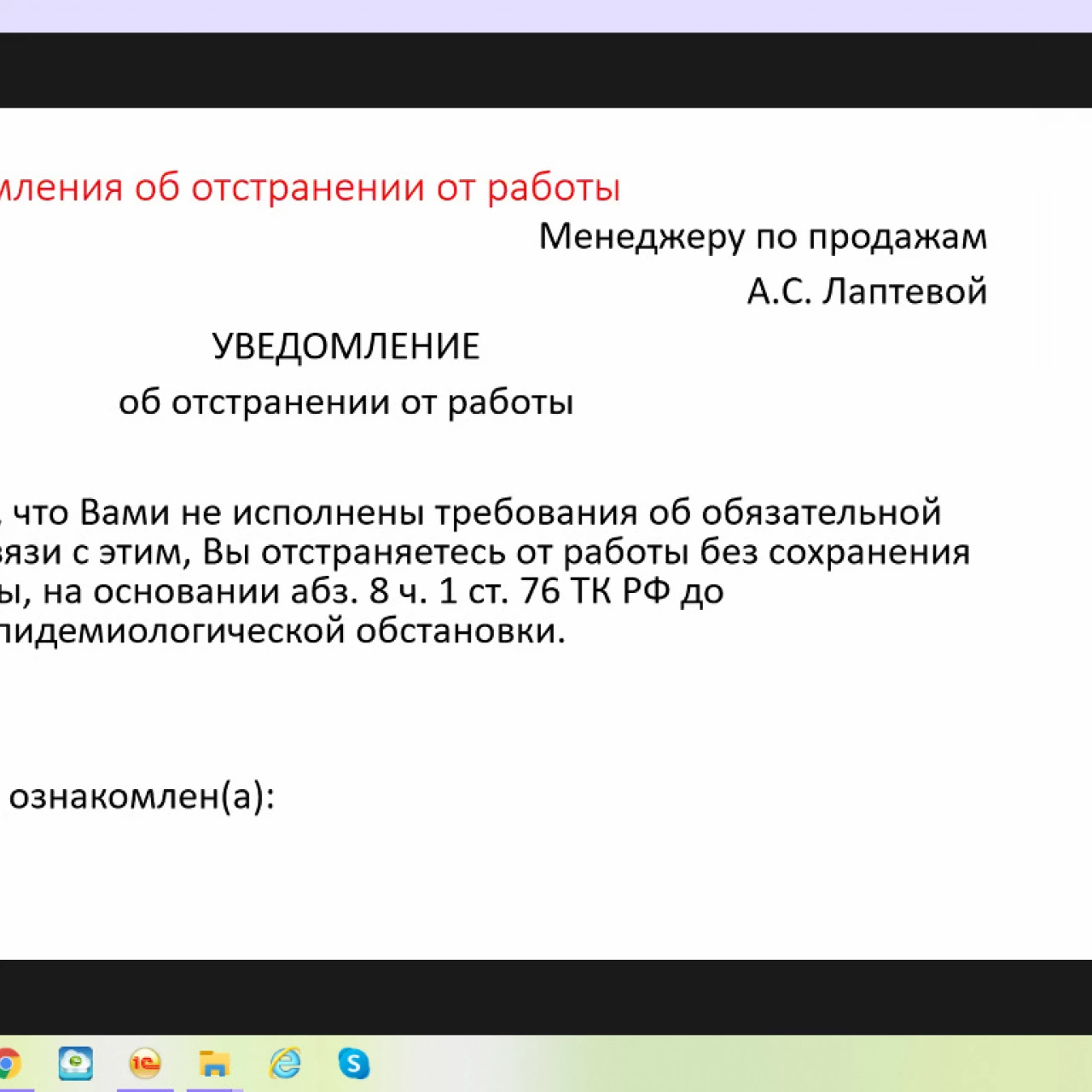Image resolution: width=1092 pixels, height=1092 pixels.
Task: Switch to the 1C application in taskbar
Action: coord(145,1064)
